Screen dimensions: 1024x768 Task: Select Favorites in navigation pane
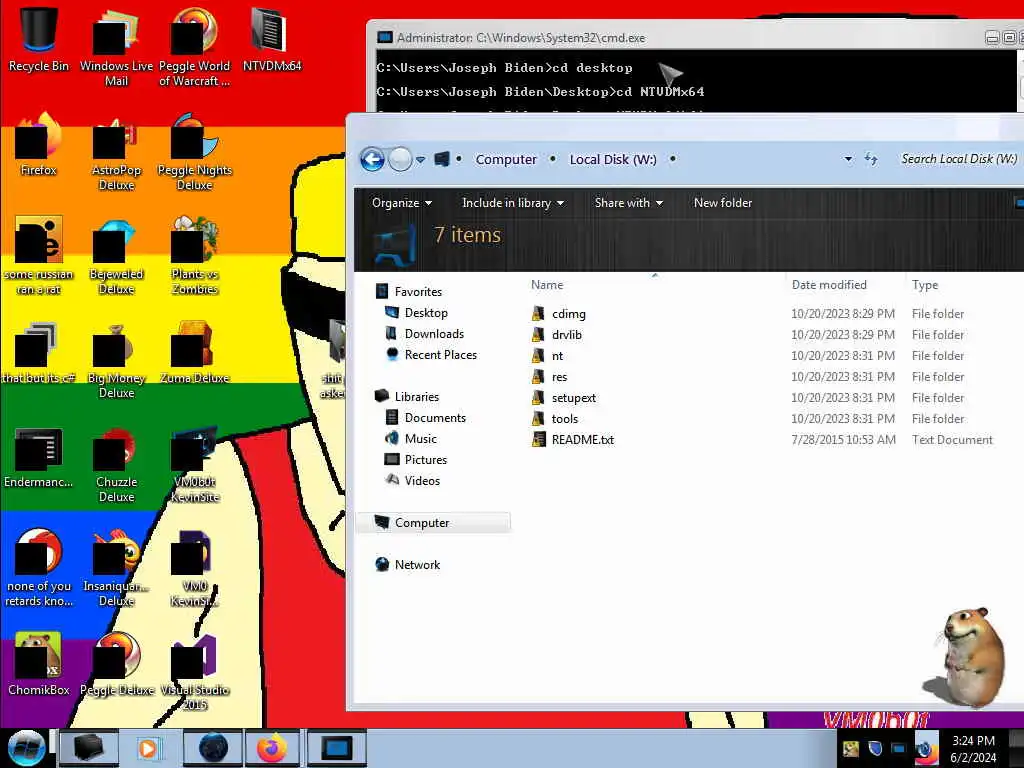[409, 291]
